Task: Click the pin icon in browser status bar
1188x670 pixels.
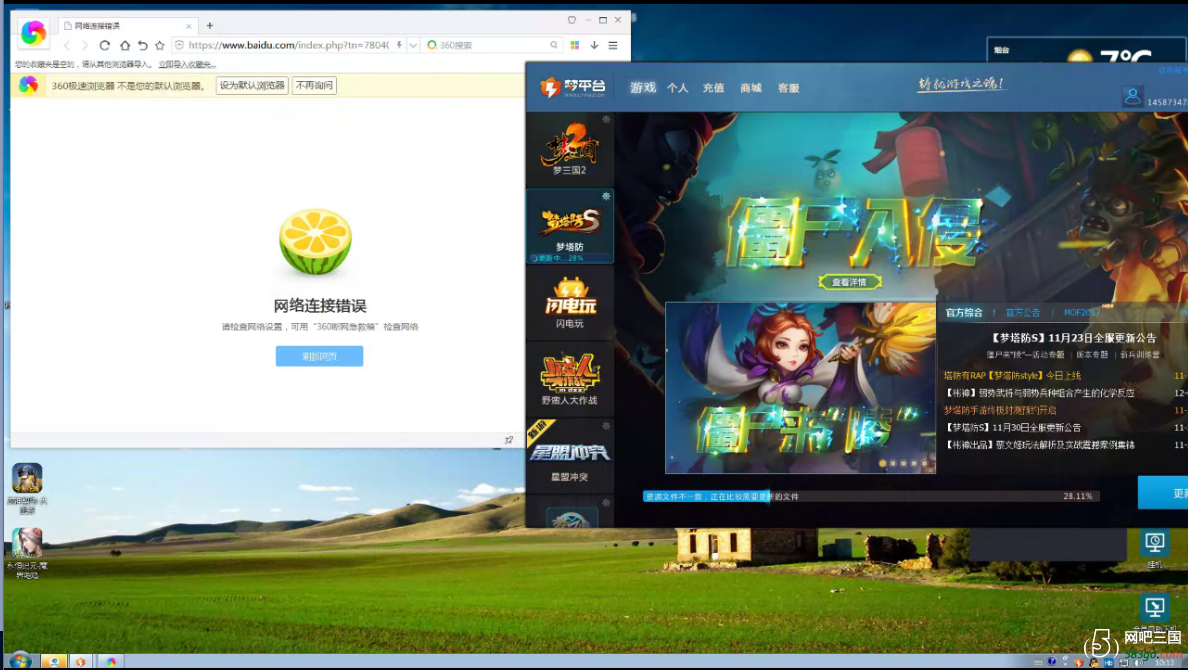Action: pos(509,440)
